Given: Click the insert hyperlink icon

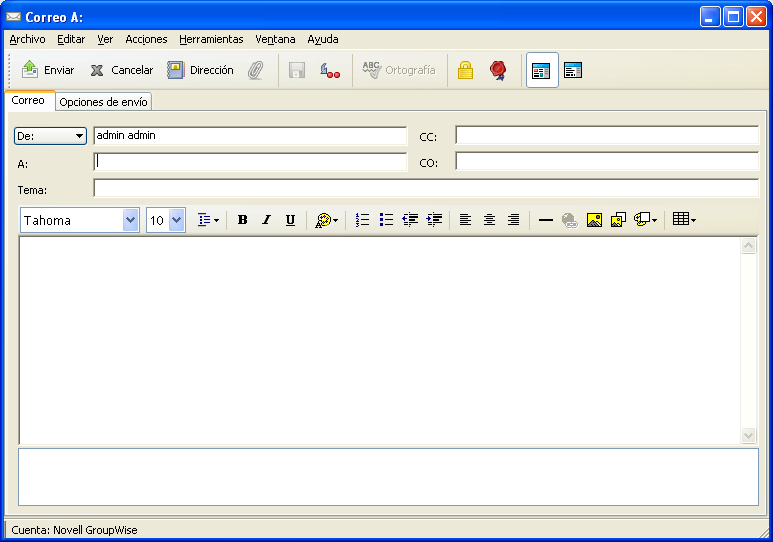Looking at the screenshot, I should pyautogui.click(x=569, y=220).
